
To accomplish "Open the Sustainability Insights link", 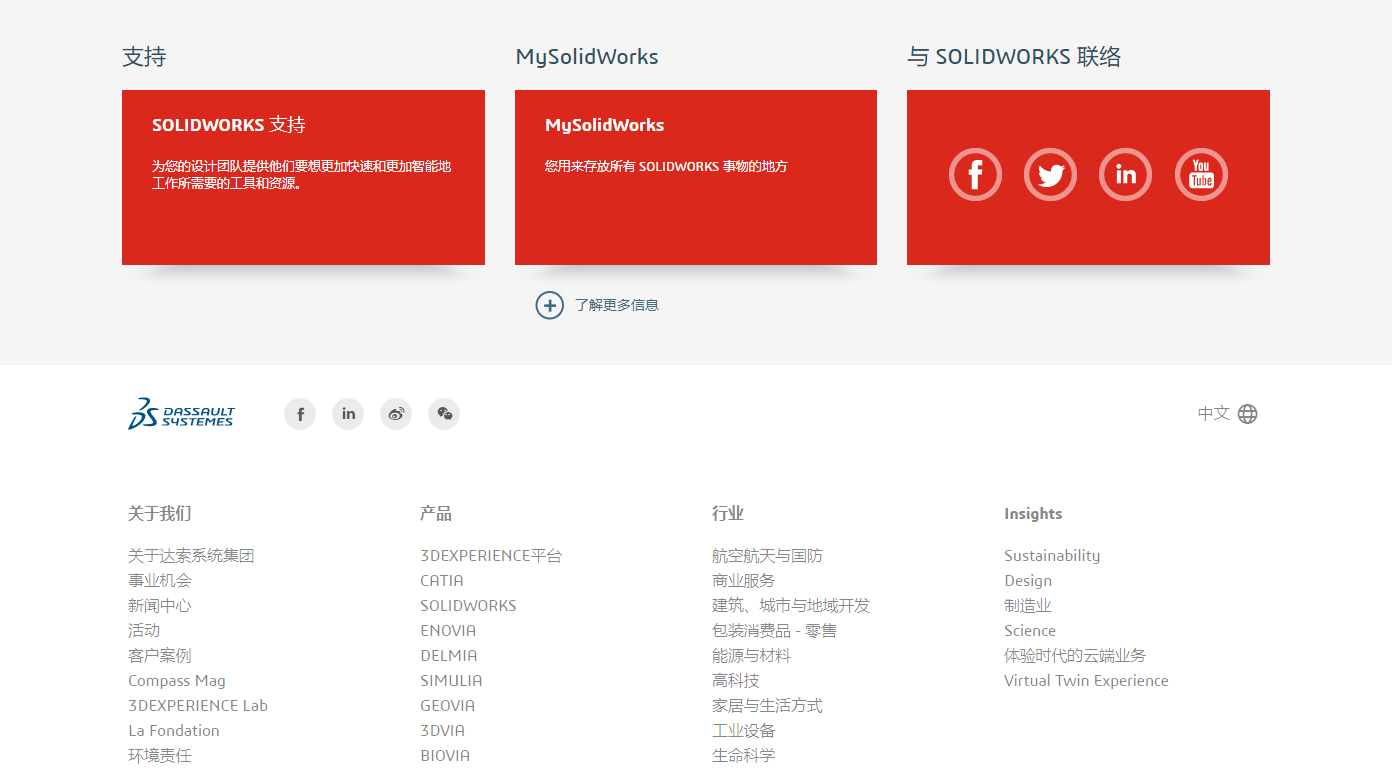I will (x=1052, y=555).
